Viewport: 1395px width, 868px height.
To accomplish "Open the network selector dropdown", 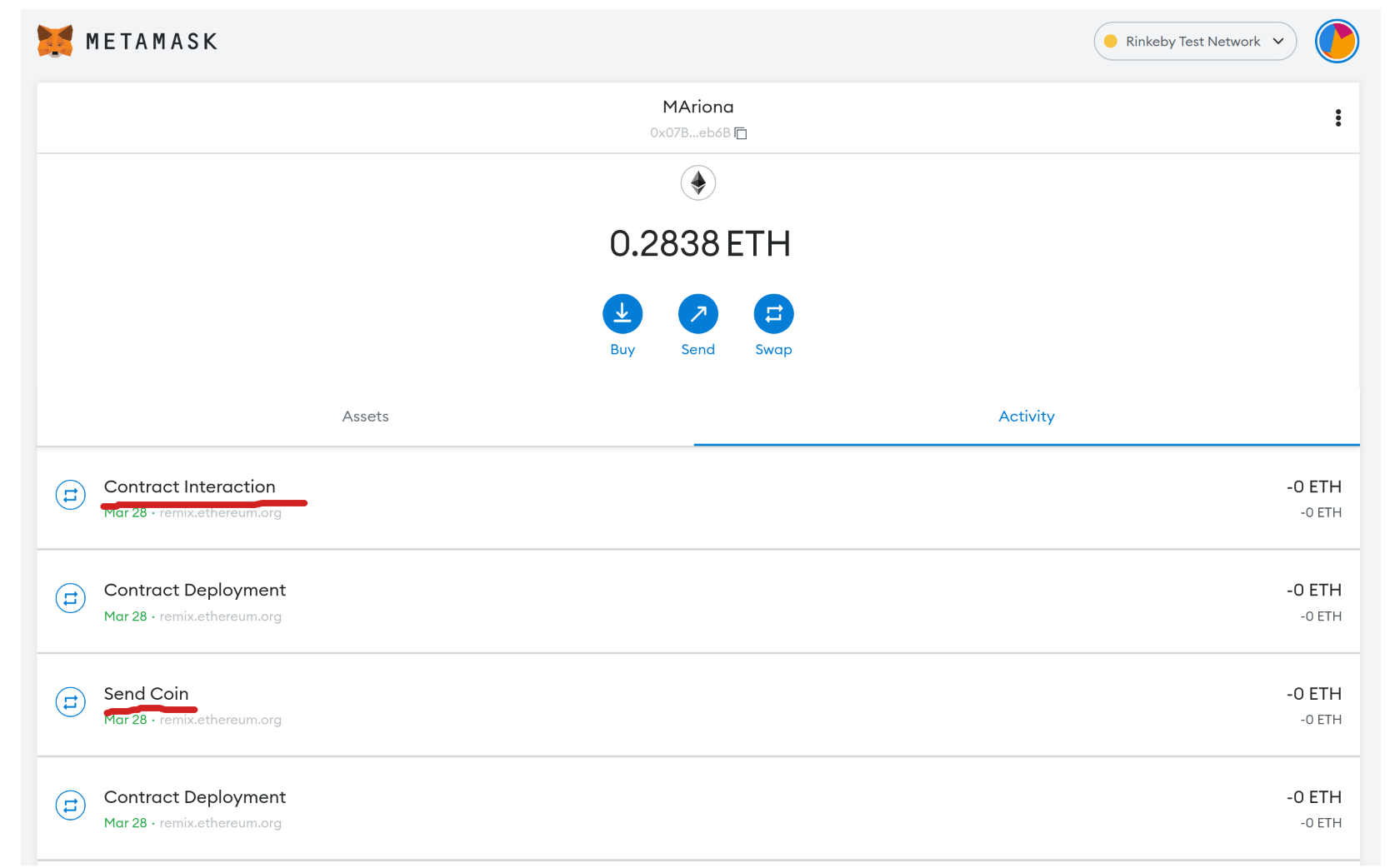I will pyautogui.click(x=1195, y=41).
